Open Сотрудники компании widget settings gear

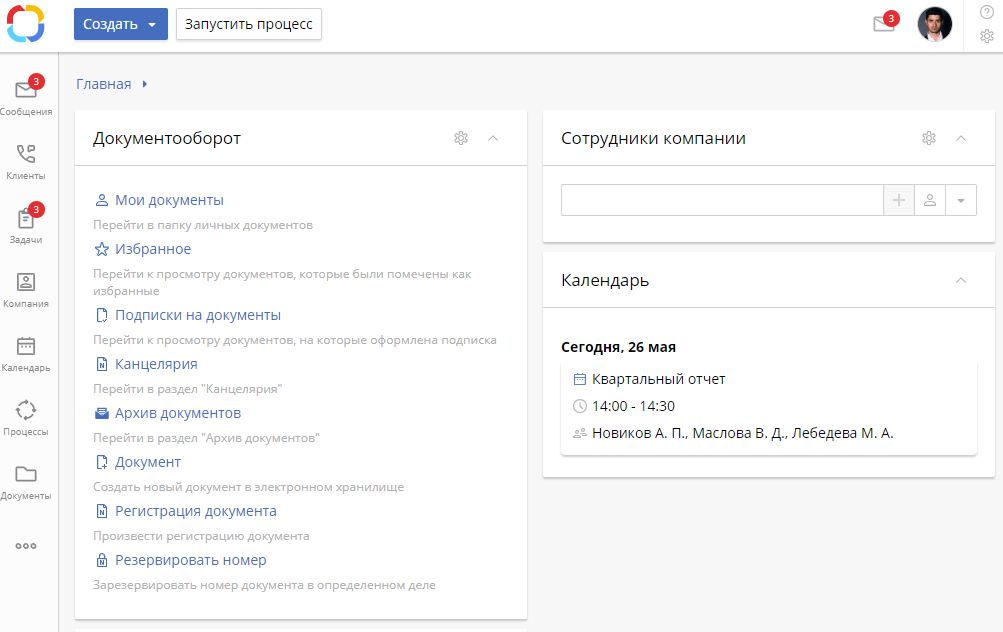(929, 138)
